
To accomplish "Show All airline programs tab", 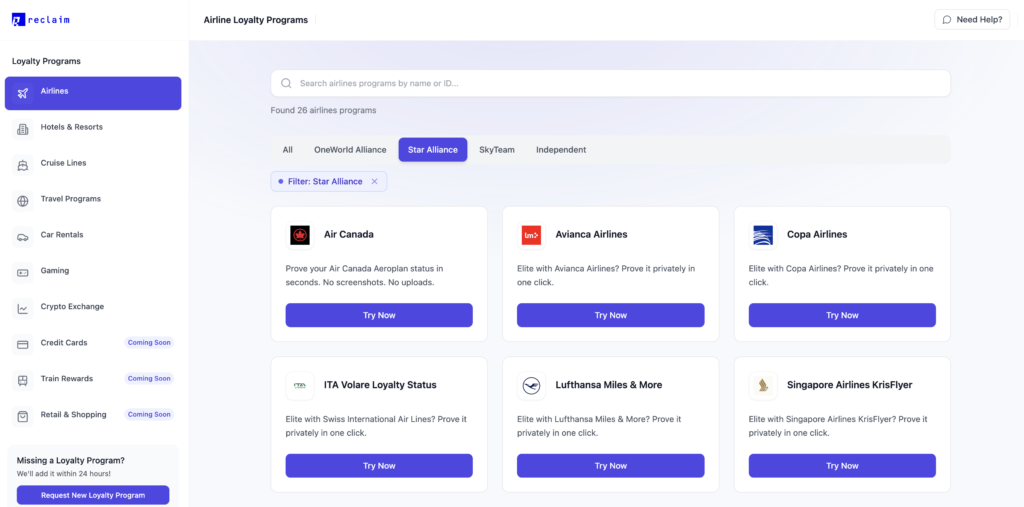I will pos(288,150).
